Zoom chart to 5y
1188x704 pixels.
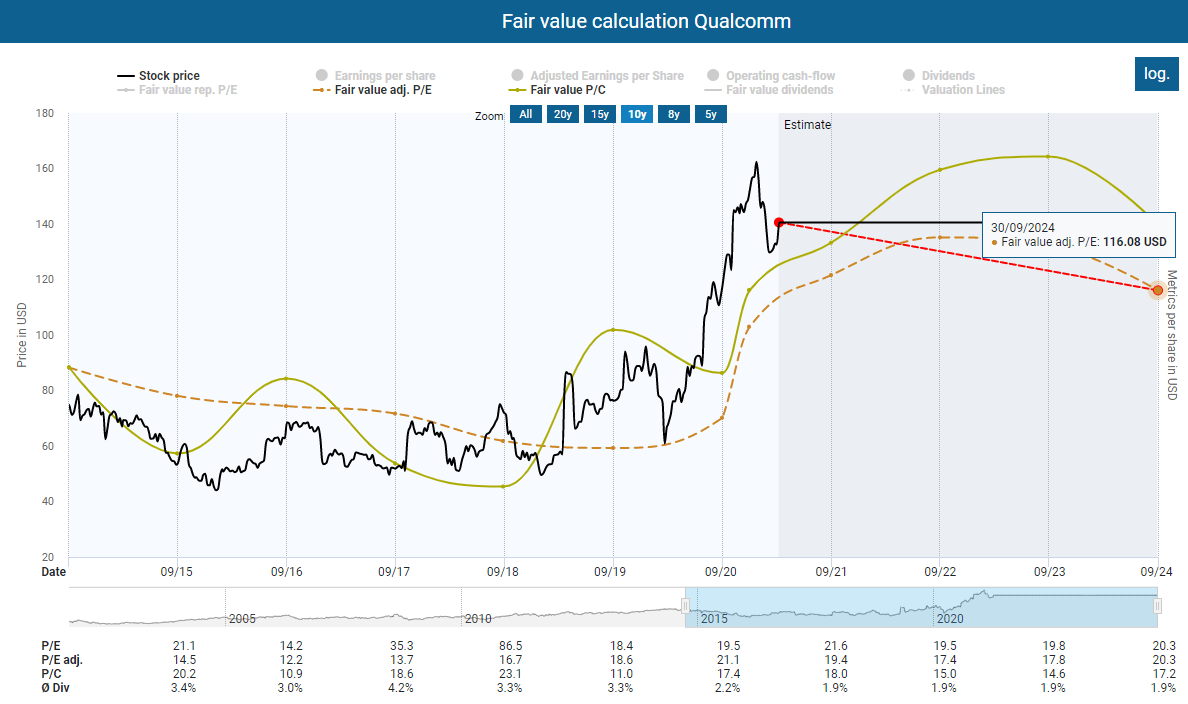click(711, 114)
